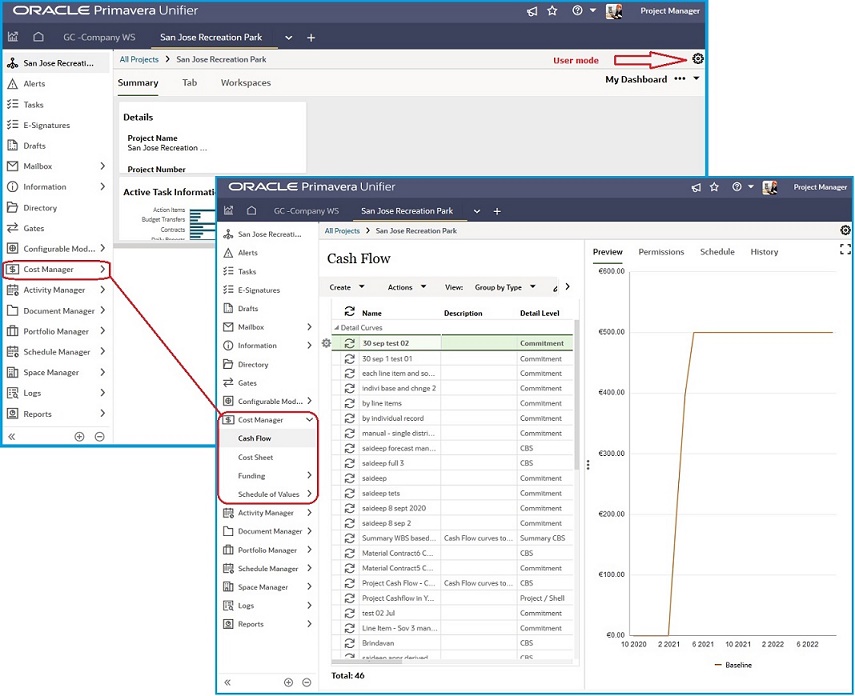This screenshot has width=855, height=696.
Task: Click All Projects breadcrumb in back window
Action: 139,59
